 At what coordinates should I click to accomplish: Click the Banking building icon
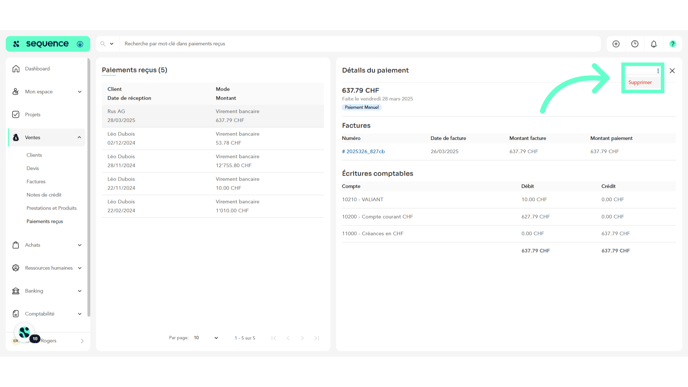click(16, 291)
